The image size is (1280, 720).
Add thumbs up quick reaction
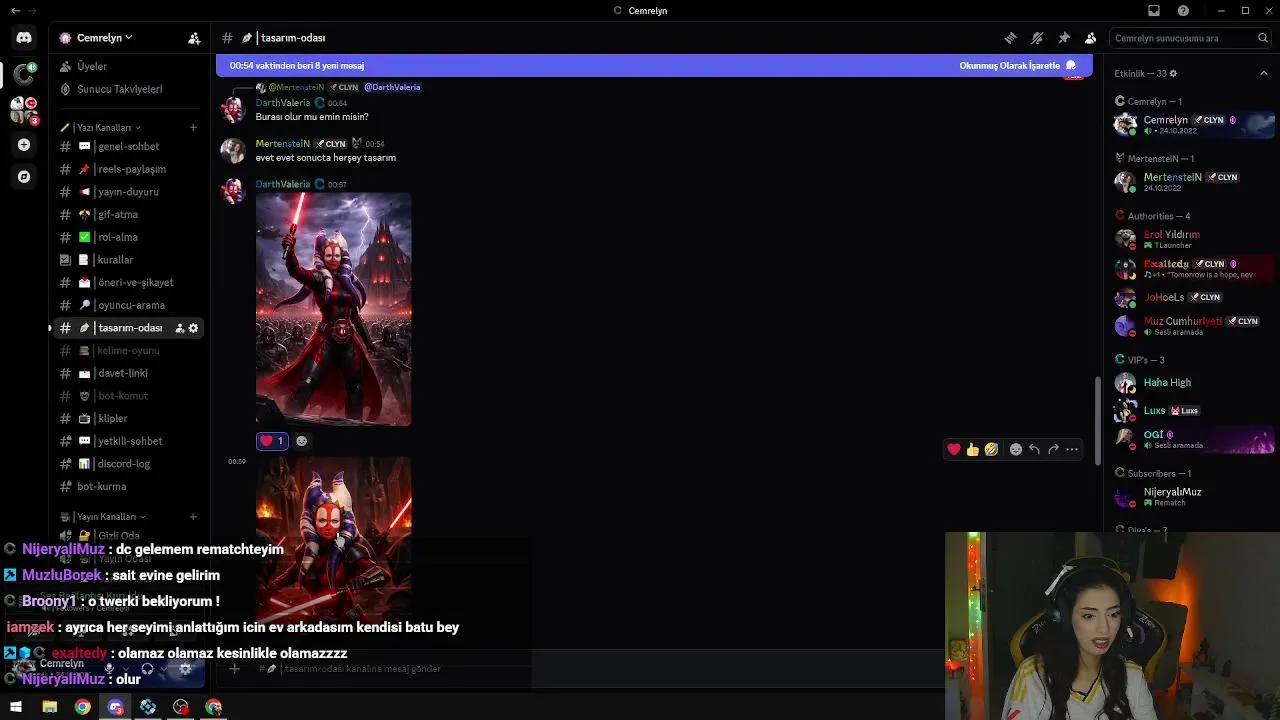972,449
